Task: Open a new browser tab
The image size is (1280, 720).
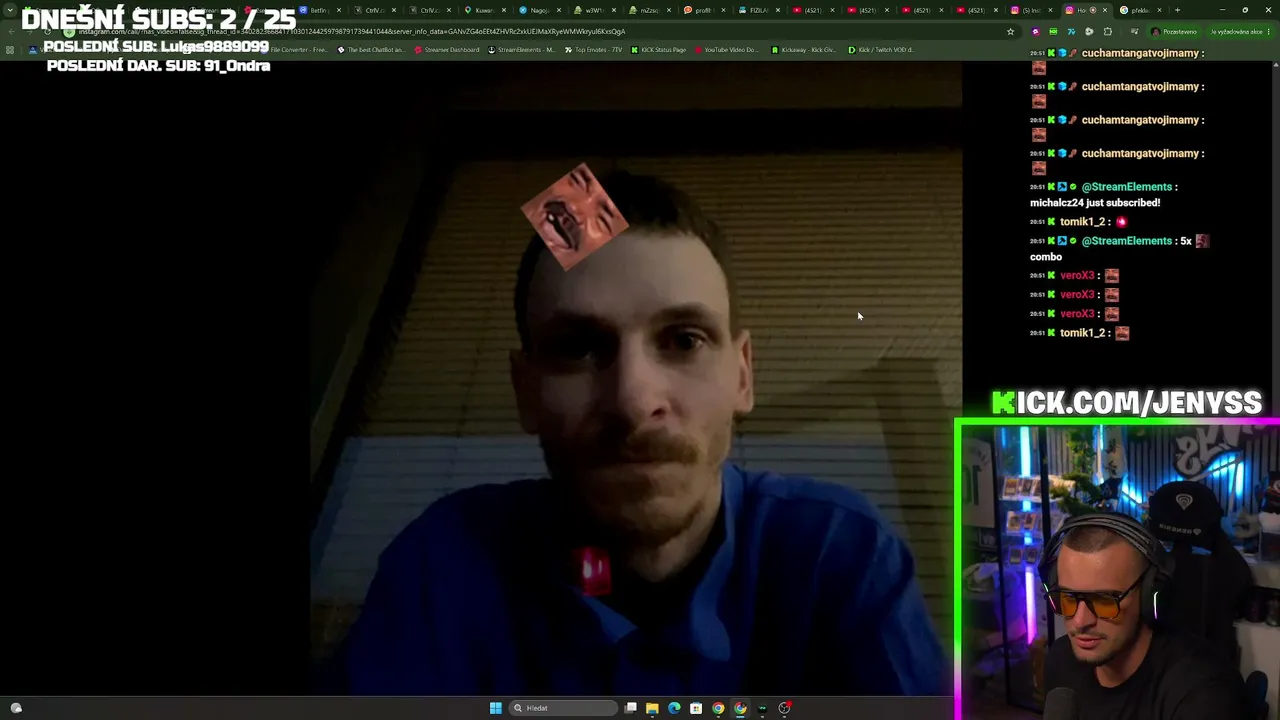Action: [x=1177, y=10]
